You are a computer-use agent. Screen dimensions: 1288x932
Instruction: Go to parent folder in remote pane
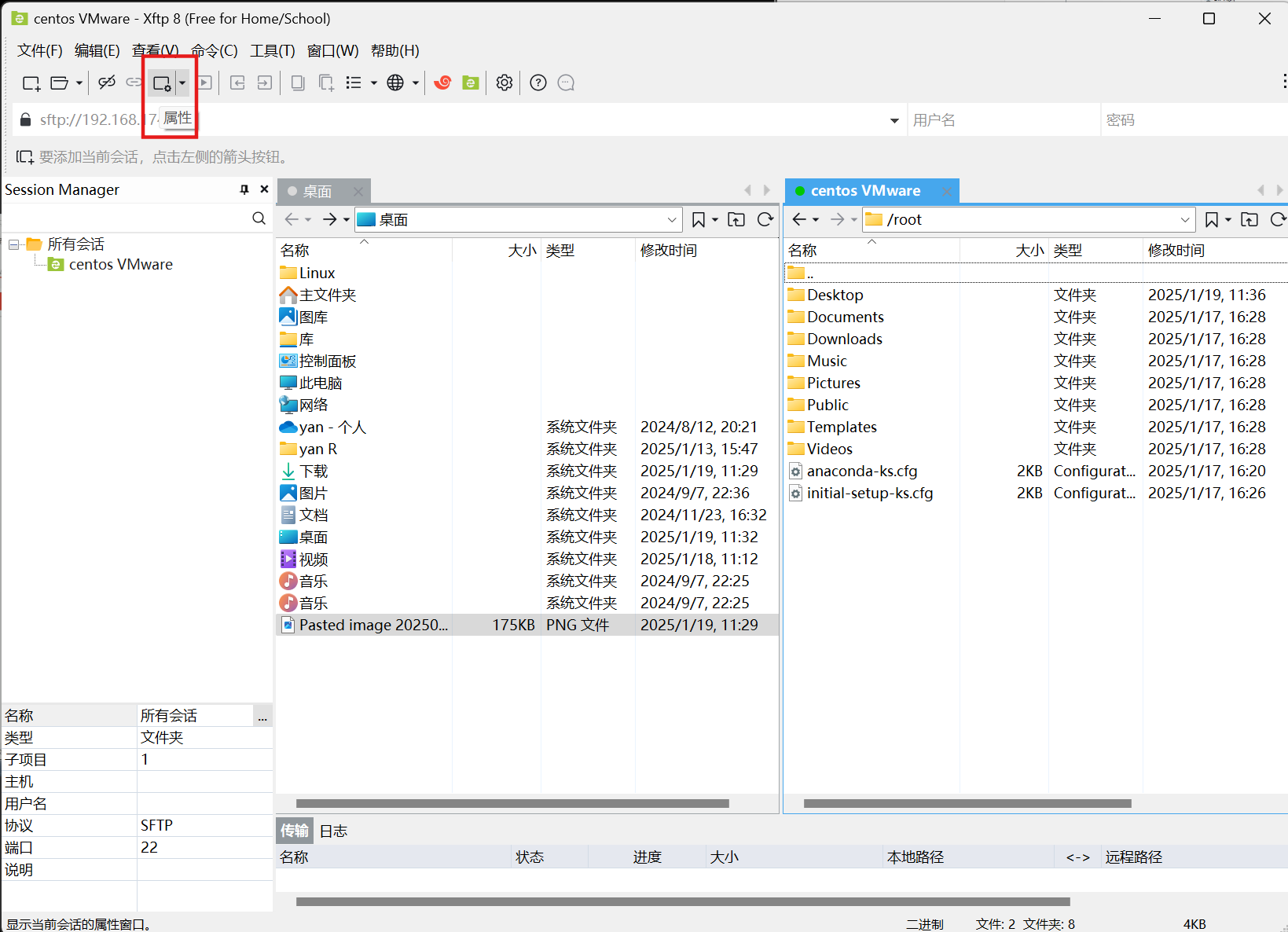[x=1249, y=220]
